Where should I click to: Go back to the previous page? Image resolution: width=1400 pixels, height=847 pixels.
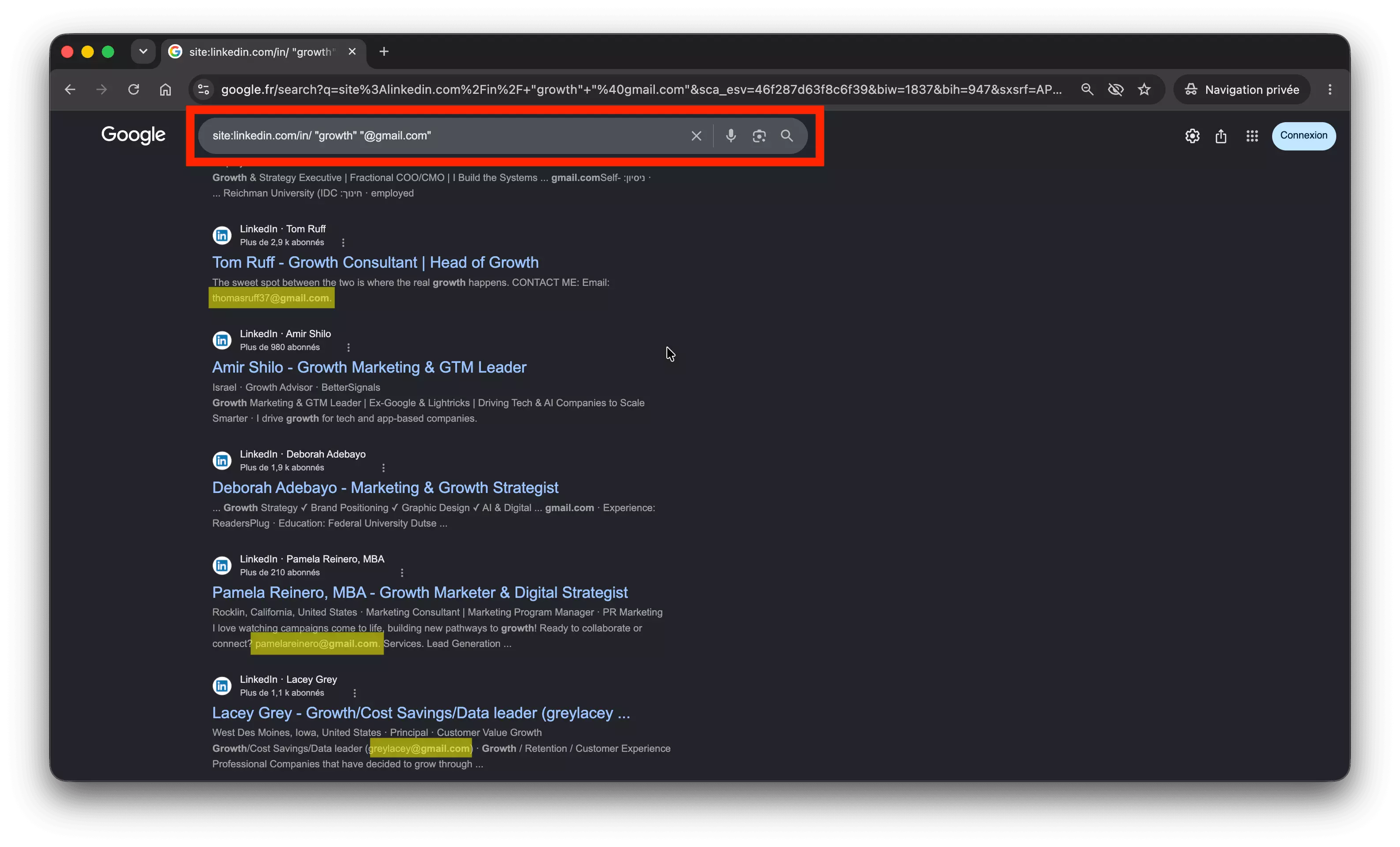click(x=70, y=89)
